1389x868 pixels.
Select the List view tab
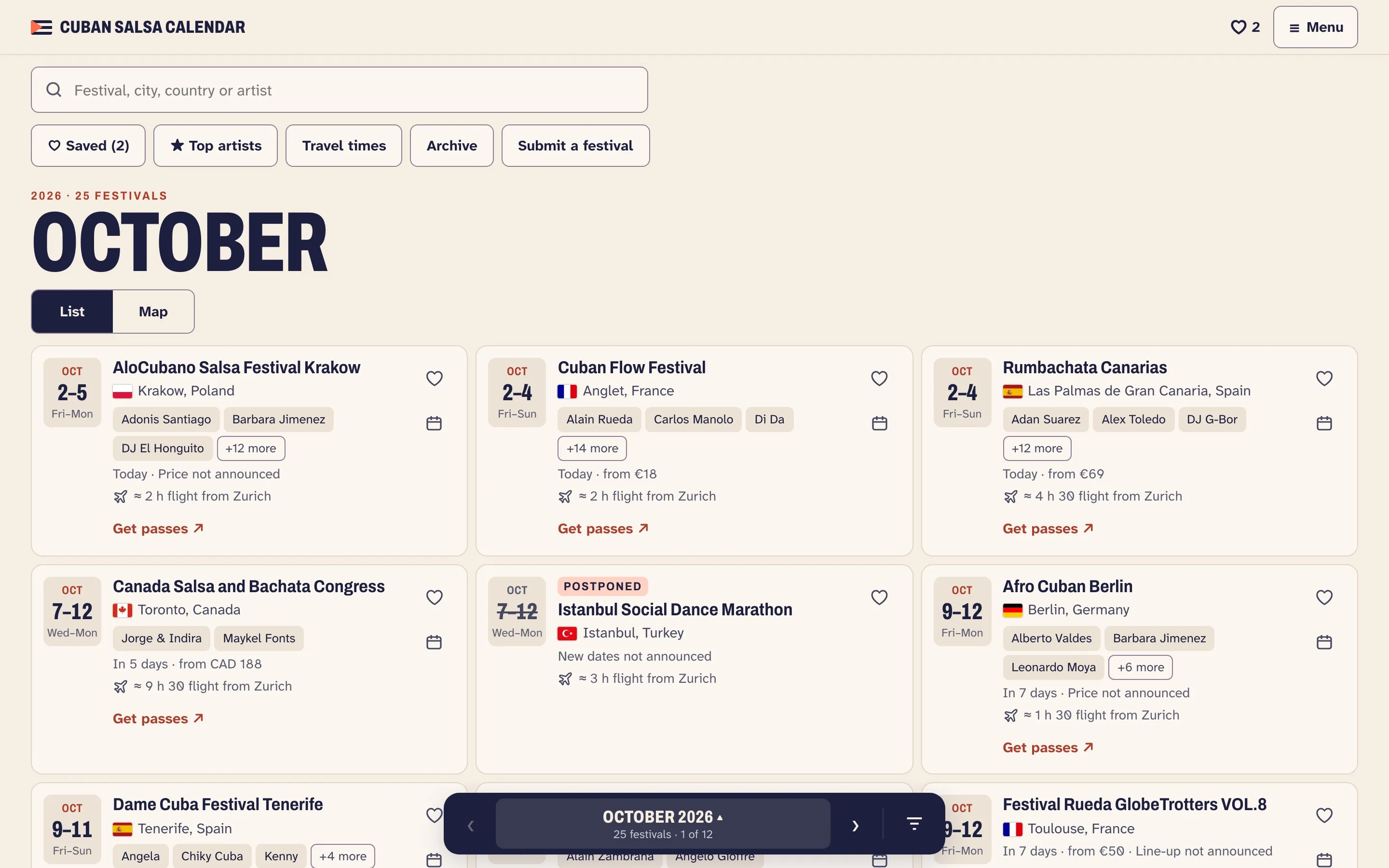(x=72, y=311)
